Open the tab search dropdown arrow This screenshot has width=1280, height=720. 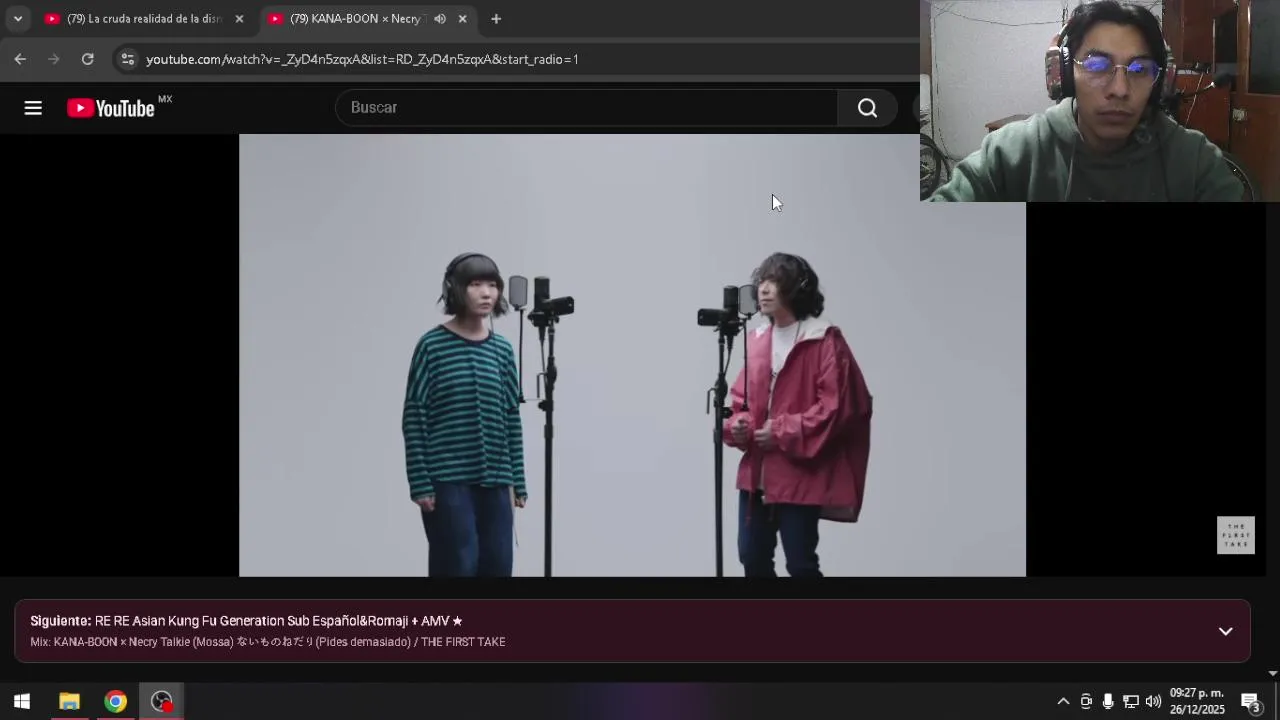coord(17,19)
